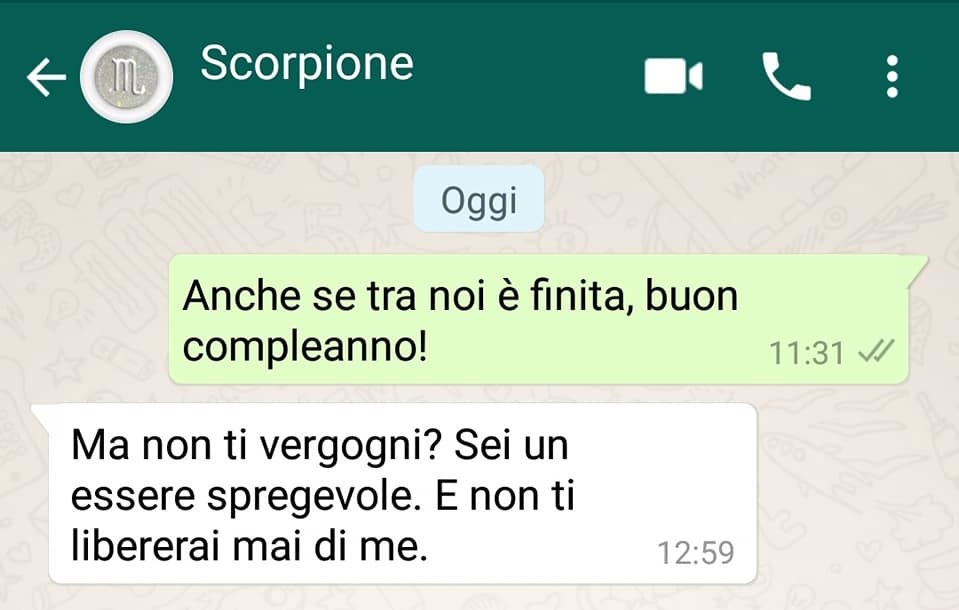Tap empty chat wallpaper left of Oggi label
The width and height of the screenshot is (959, 610).
click(x=208, y=199)
